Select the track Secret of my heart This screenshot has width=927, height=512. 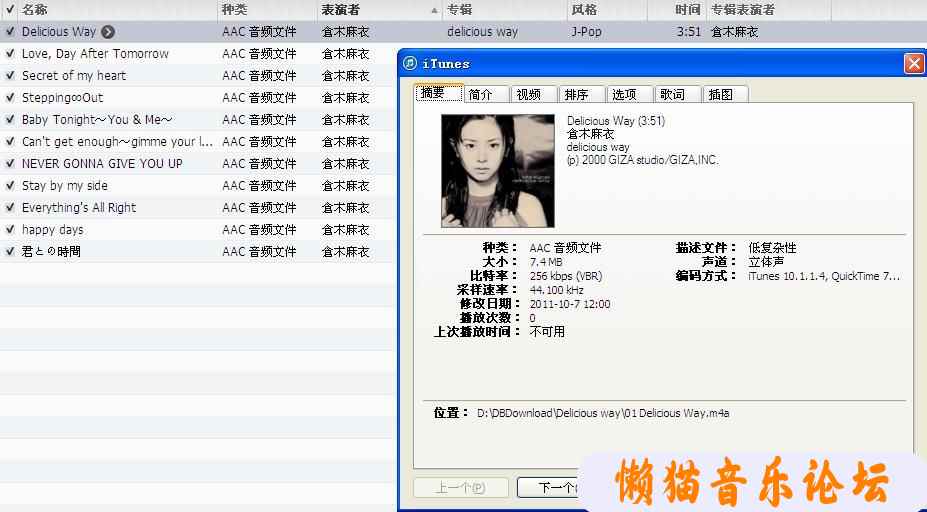point(74,76)
